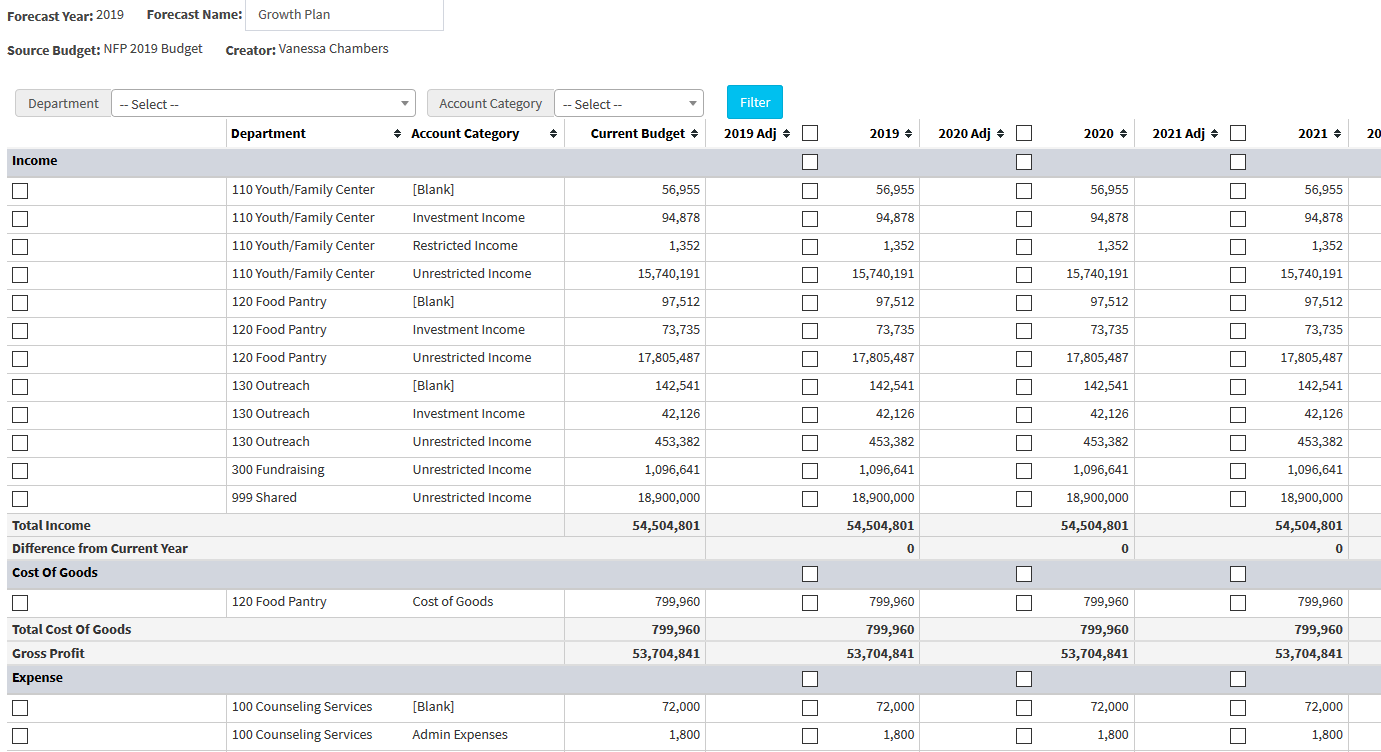
Task: Click Admin Expenses account category cell
Action: click(460, 735)
